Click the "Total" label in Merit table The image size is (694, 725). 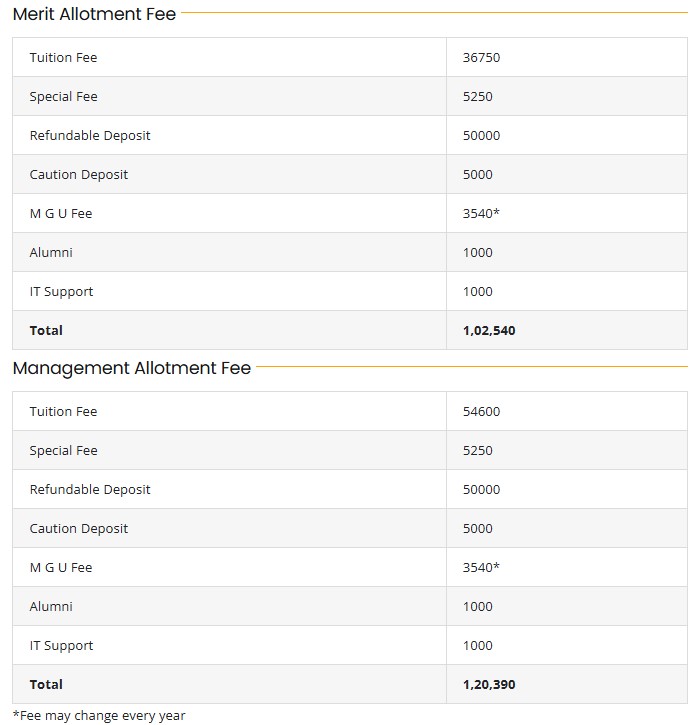pos(46,331)
